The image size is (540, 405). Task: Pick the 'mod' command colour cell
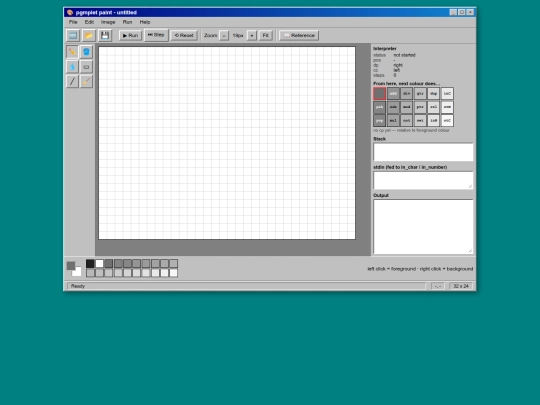click(406, 107)
